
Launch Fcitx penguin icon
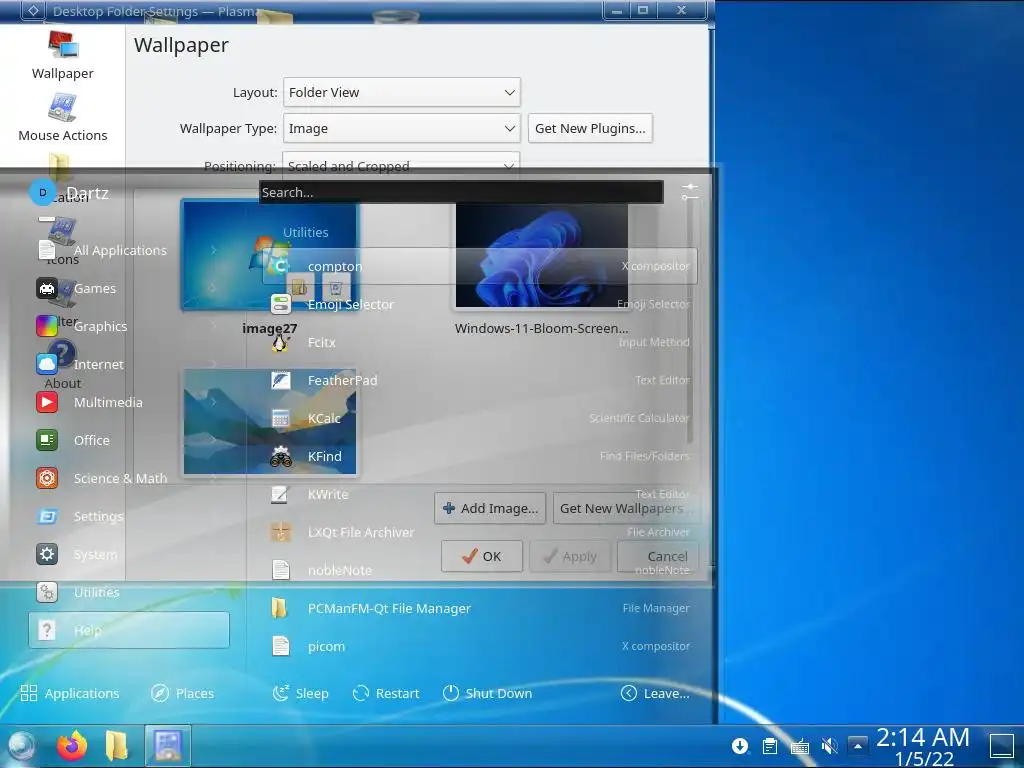[x=281, y=342]
